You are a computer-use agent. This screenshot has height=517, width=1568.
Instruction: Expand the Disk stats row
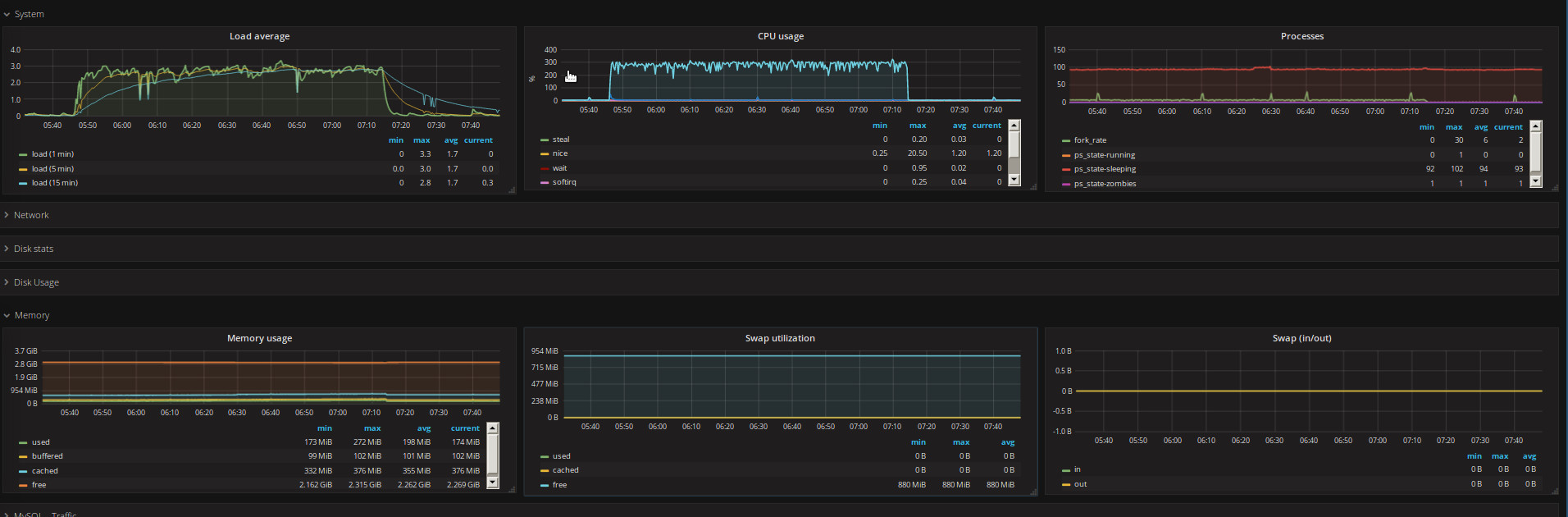[x=33, y=249]
